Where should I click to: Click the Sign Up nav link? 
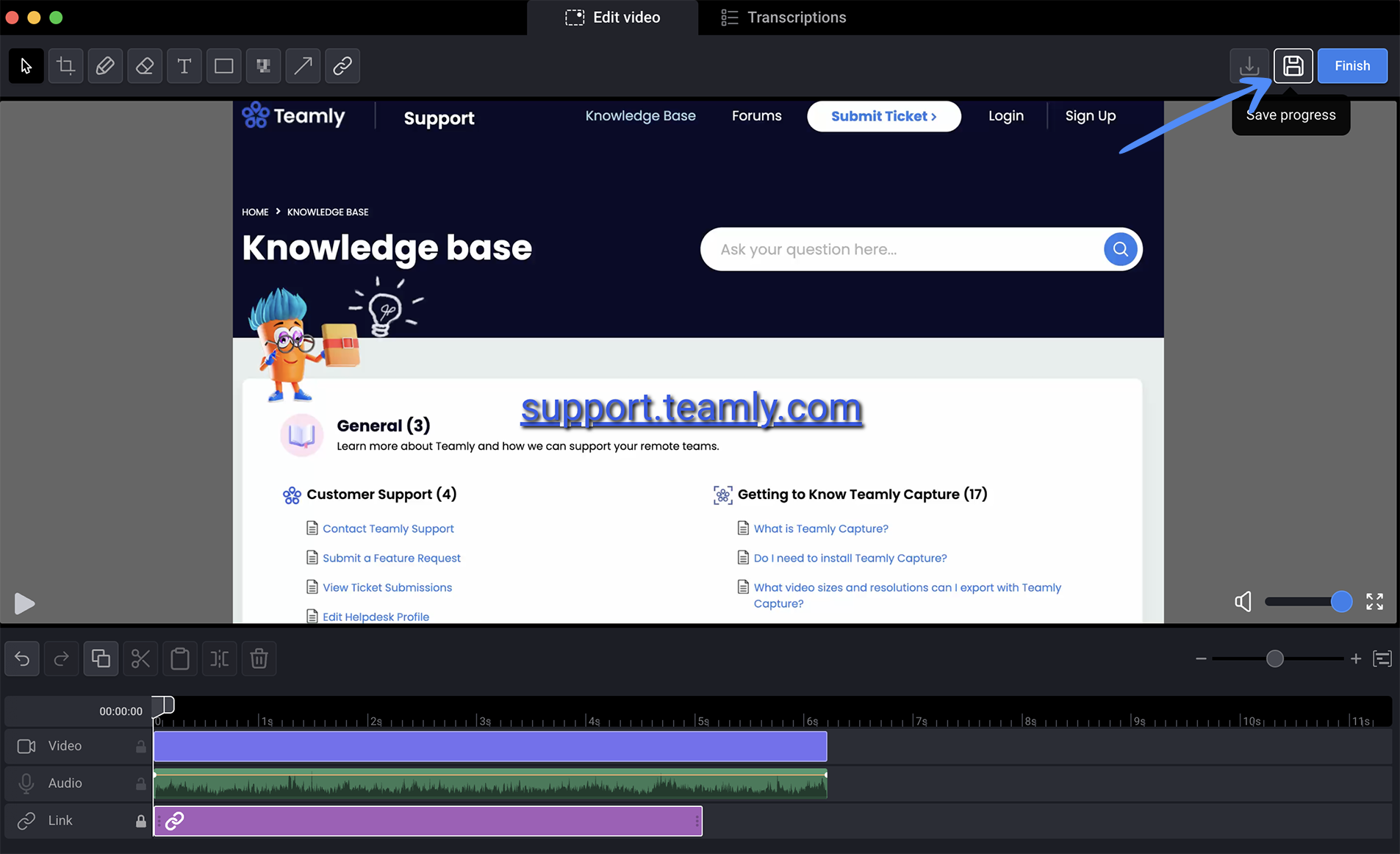tap(1090, 116)
